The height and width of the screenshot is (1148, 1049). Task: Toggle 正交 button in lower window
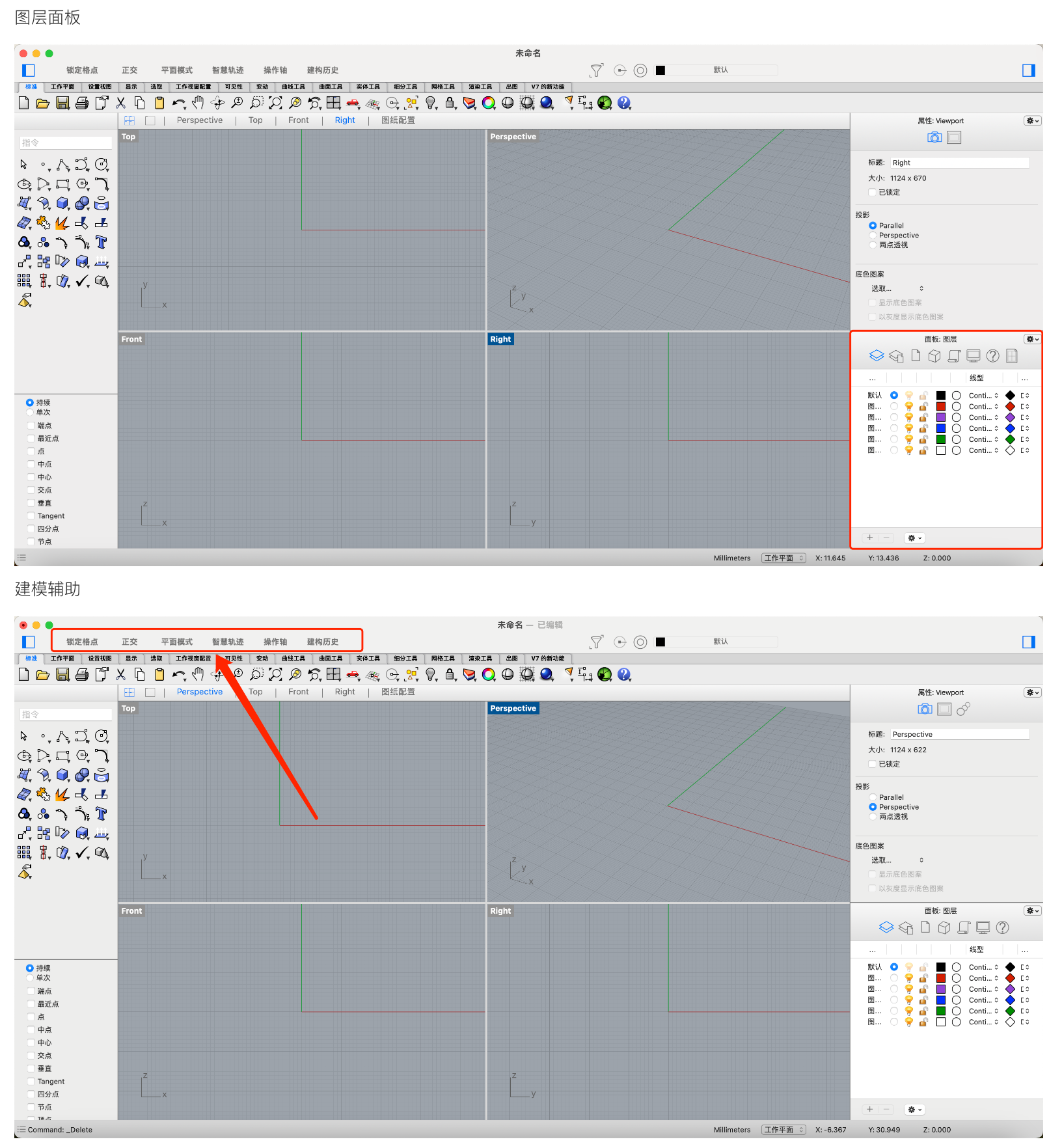click(x=129, y=642)
